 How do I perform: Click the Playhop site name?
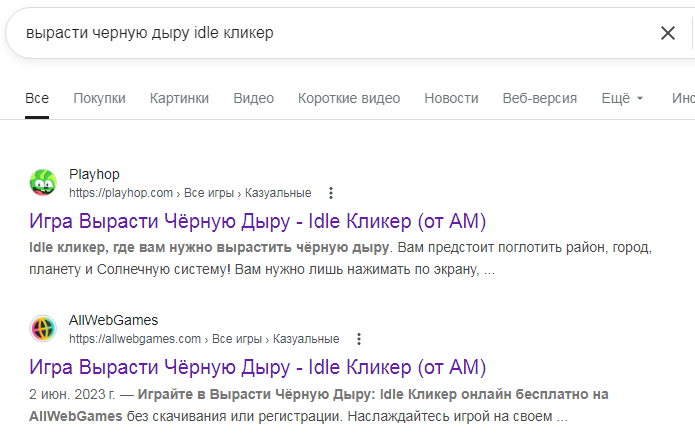coord(94,175)
